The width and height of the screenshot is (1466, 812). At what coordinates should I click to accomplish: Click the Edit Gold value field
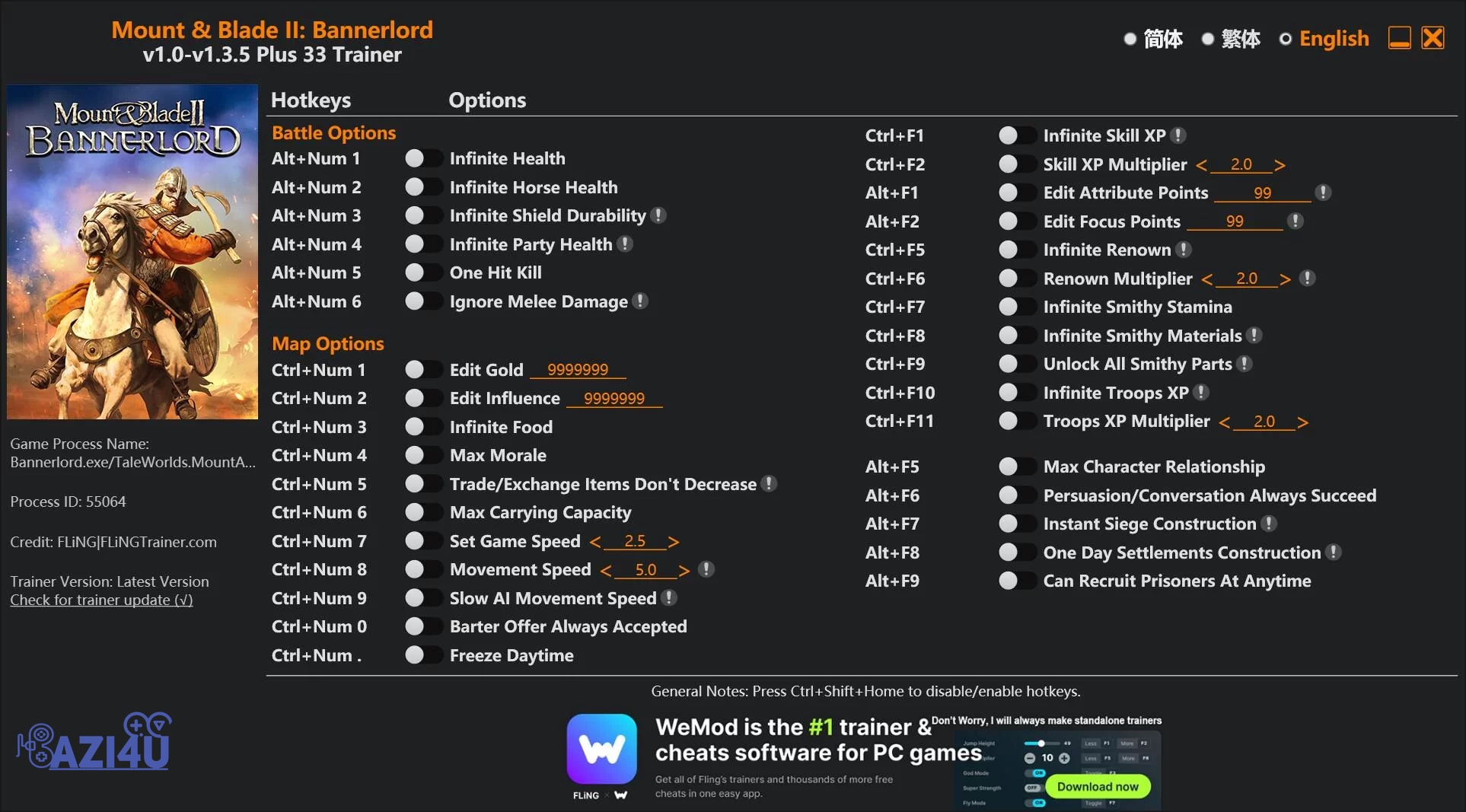[577, 370]
